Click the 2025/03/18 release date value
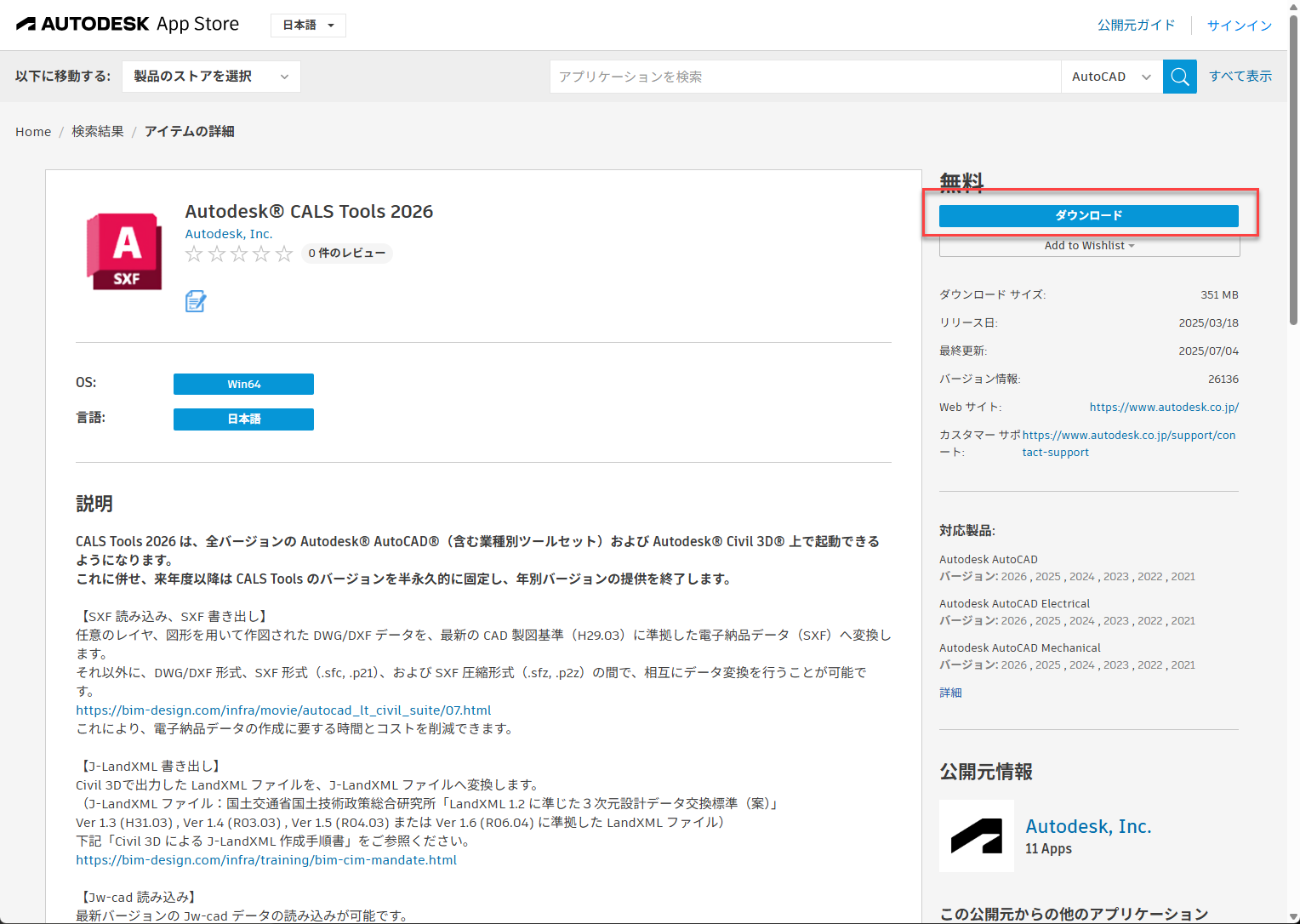 [x=1208, y=323]
